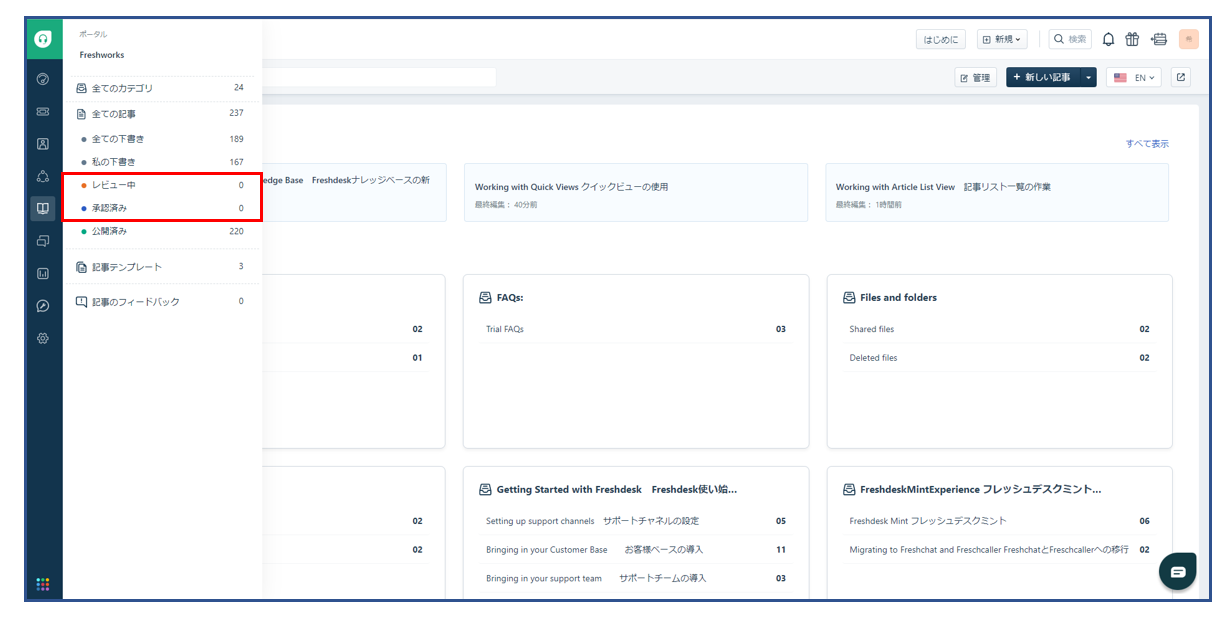Click the icon between gift and avatar
The height and width of the screenshot is (625, 1226).
[1159, 39]
